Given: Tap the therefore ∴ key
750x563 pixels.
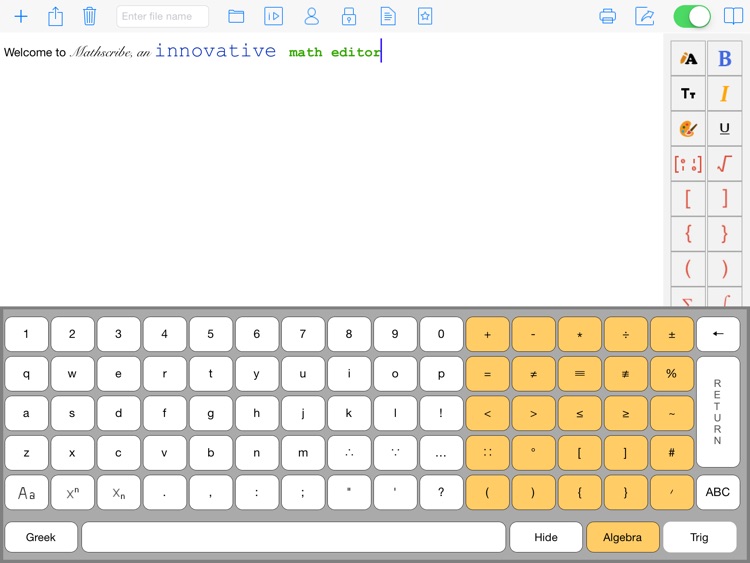Looking at the screenshot, I should (349, 453).
